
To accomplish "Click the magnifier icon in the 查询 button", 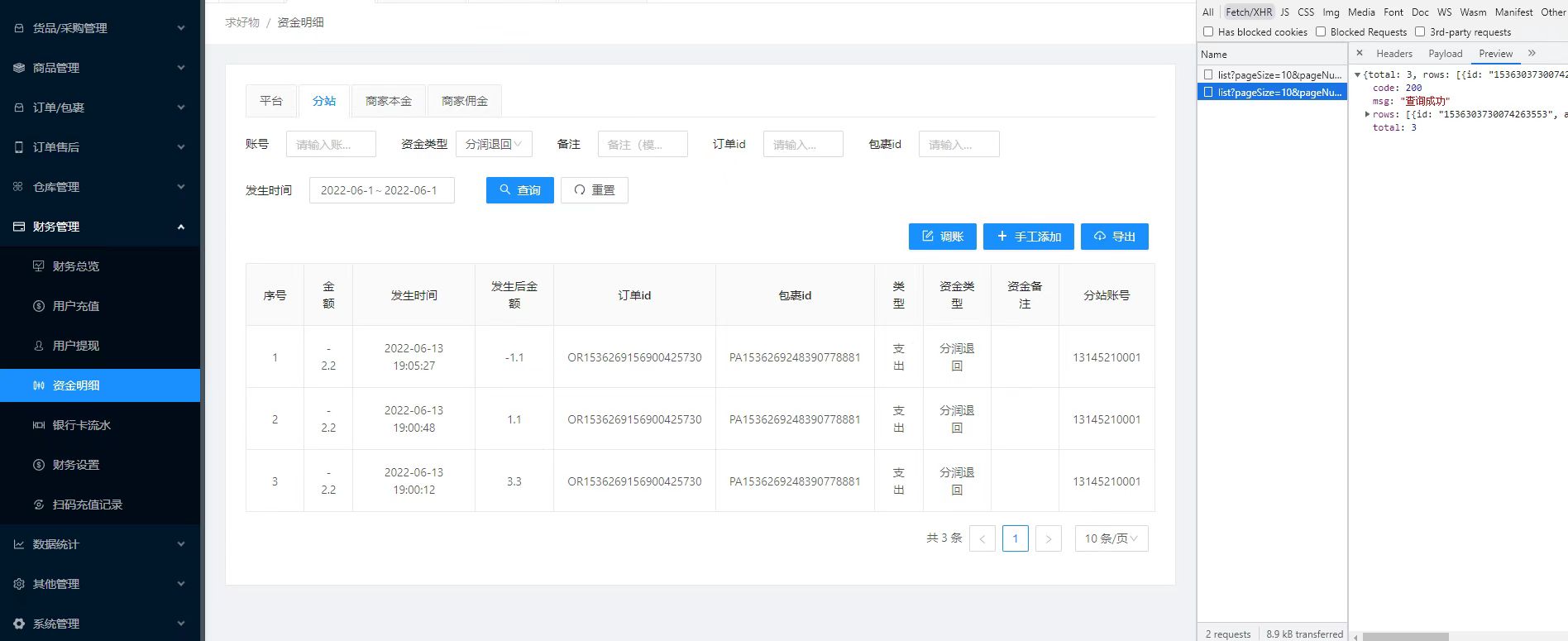I will pos(505,189).
